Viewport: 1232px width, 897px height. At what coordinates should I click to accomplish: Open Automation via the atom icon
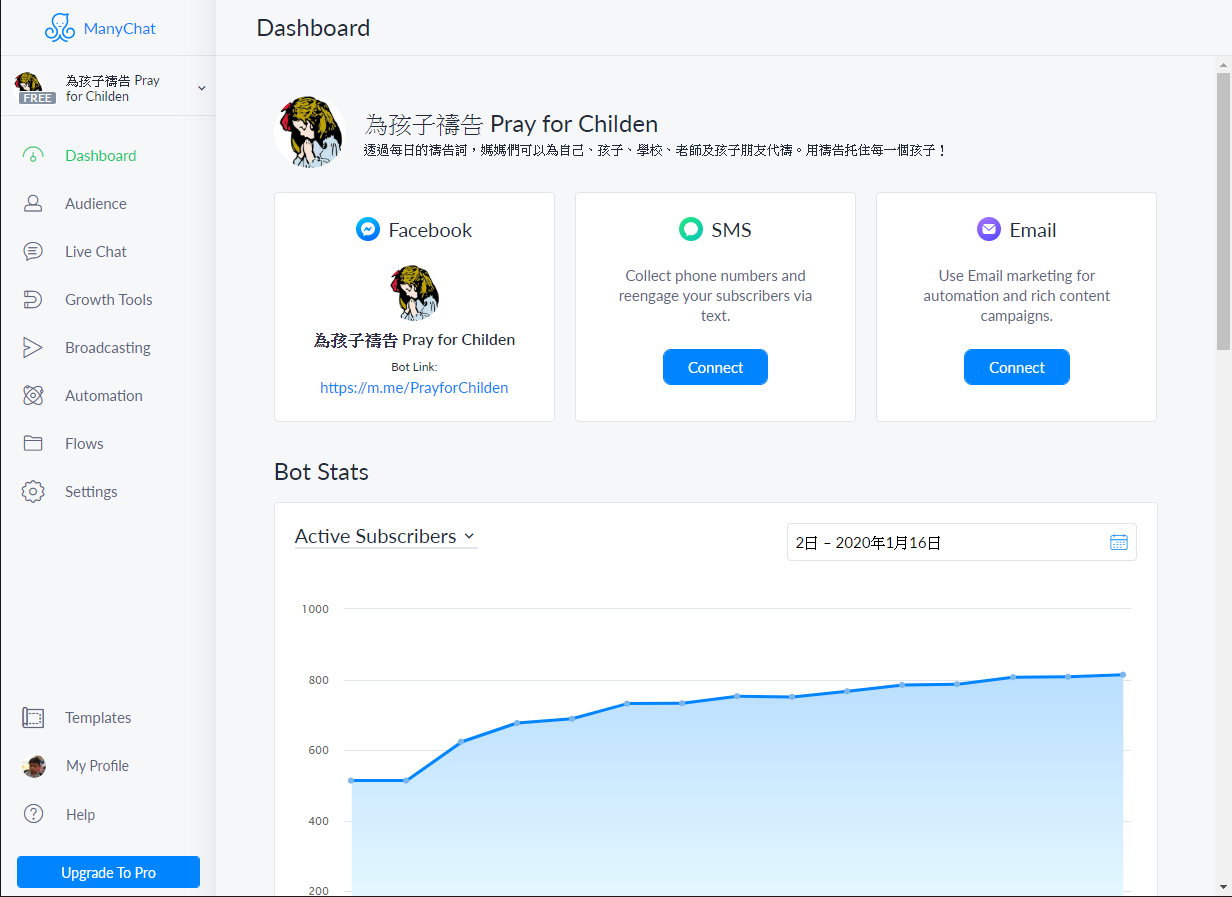click(33, 395)
